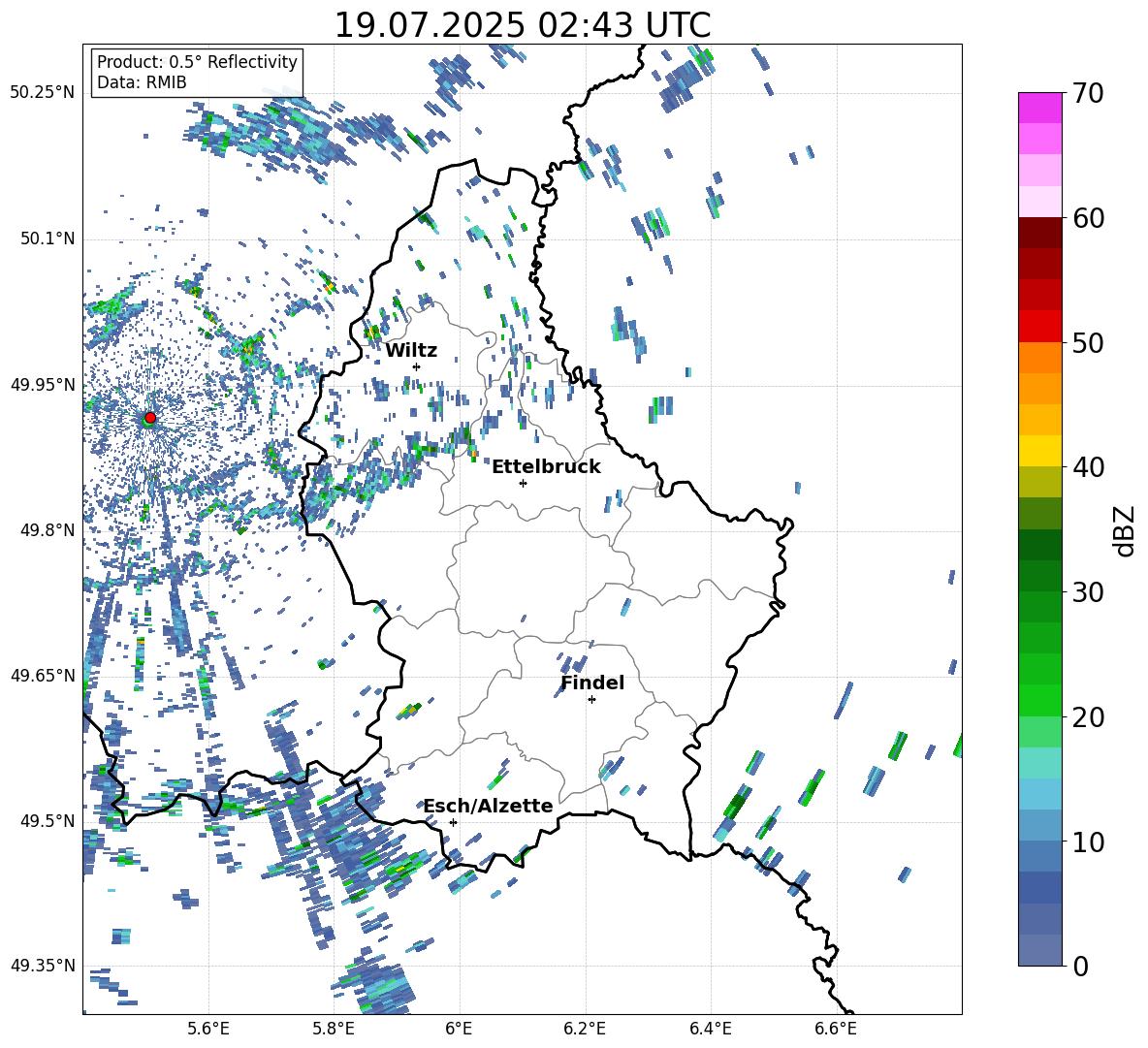Click the 6°E longitude label
Screen dimensions: 1148x1048
click(459, 1029)
